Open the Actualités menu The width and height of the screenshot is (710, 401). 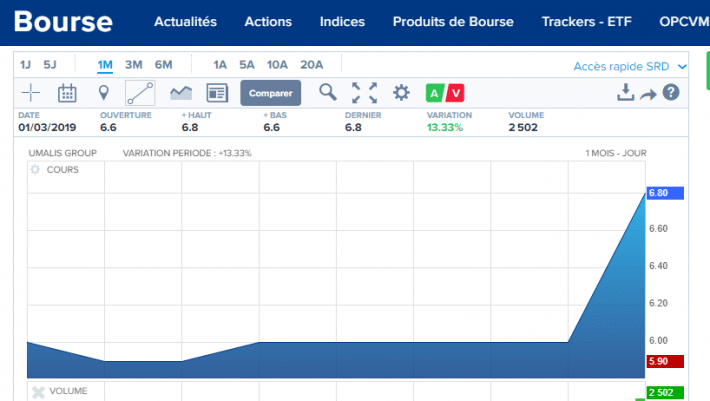pyautogui.click(x=185, y=22)
